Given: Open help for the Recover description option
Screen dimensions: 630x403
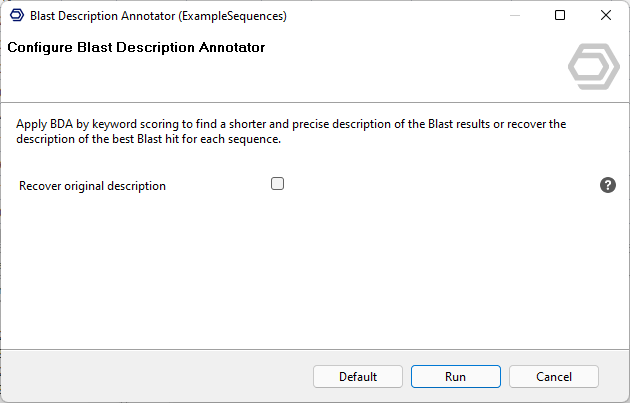Looking at the screenshot, I should [607, 185].
